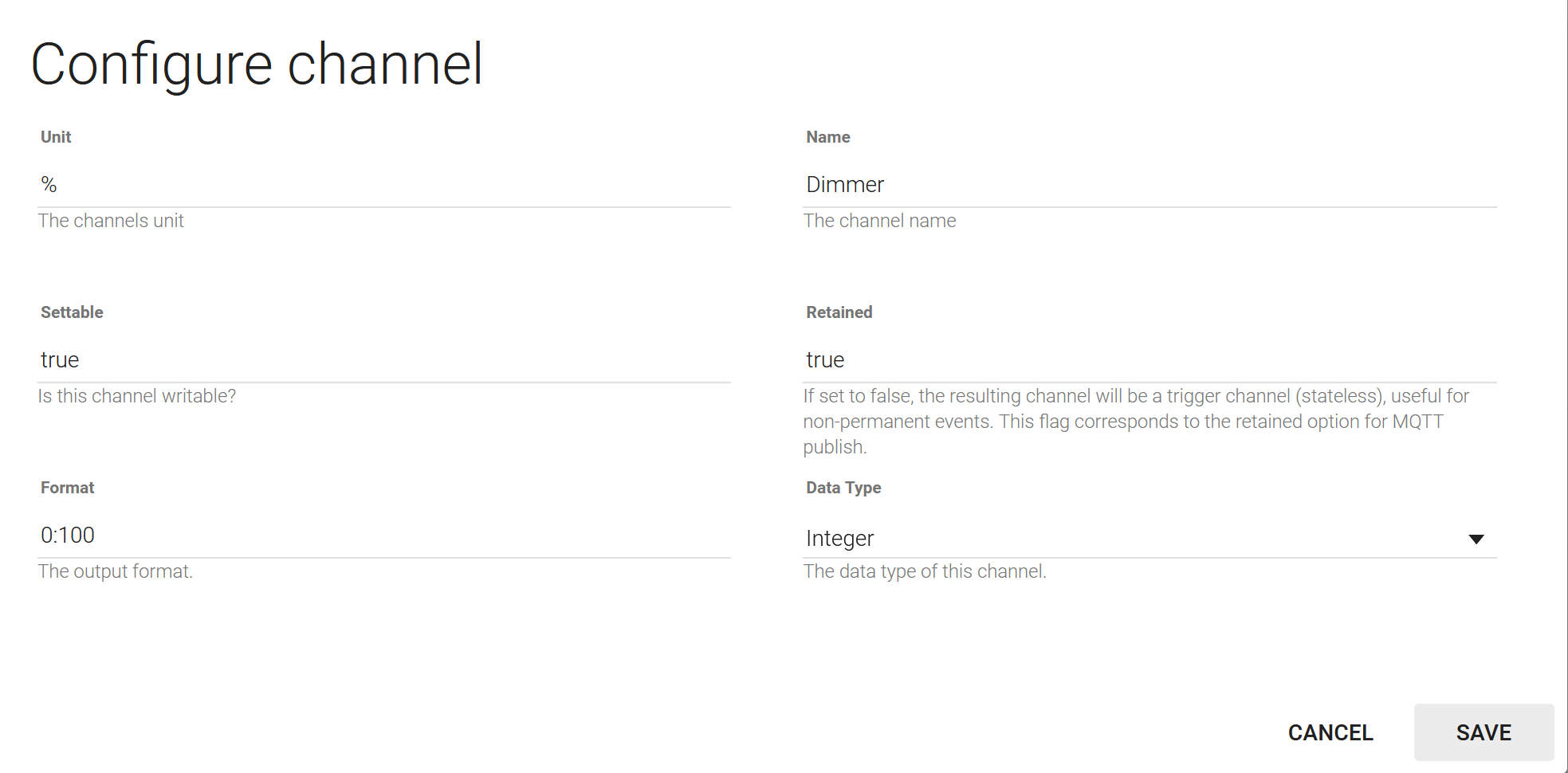
Task: Click the Name field label
Action: 827,137
